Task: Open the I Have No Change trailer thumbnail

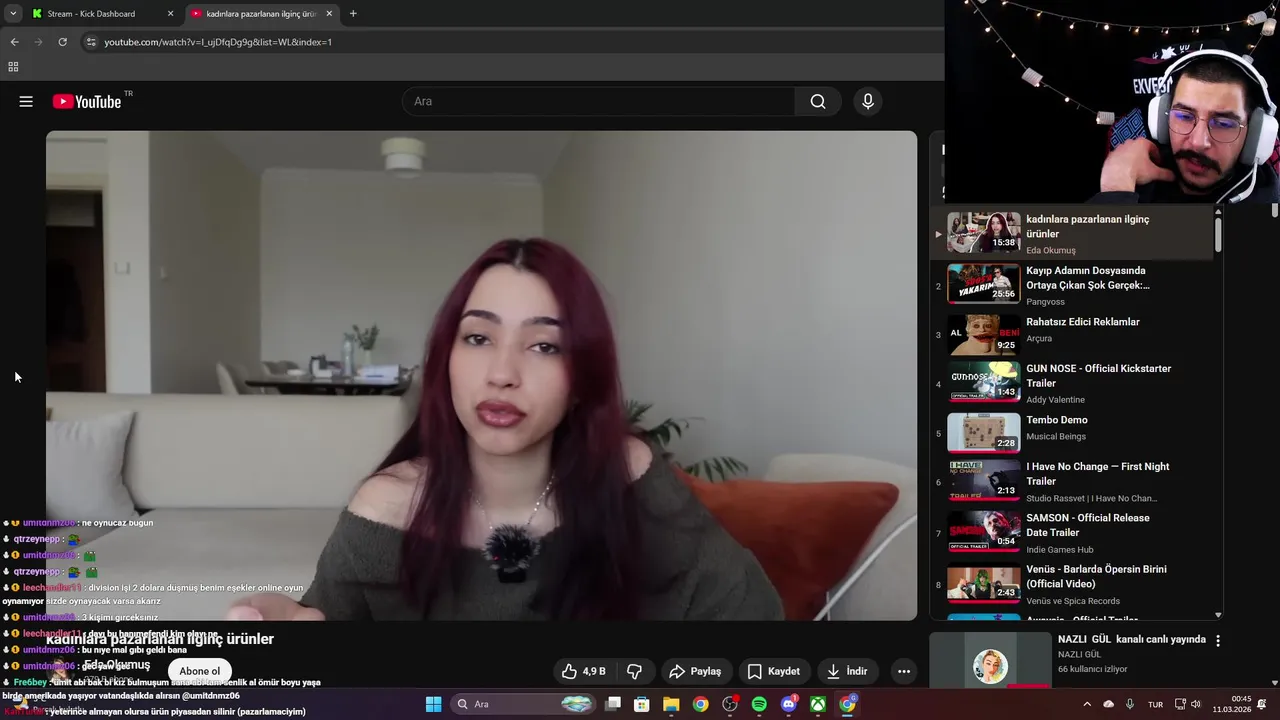Action: [x=984, y=478]
